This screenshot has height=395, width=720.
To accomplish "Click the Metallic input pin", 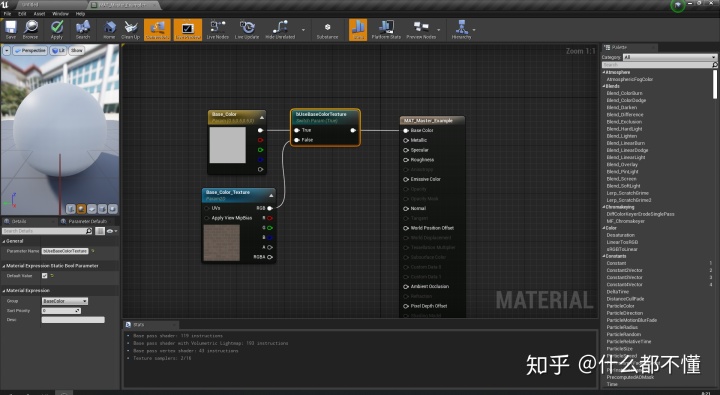I will tap(406, 140).
